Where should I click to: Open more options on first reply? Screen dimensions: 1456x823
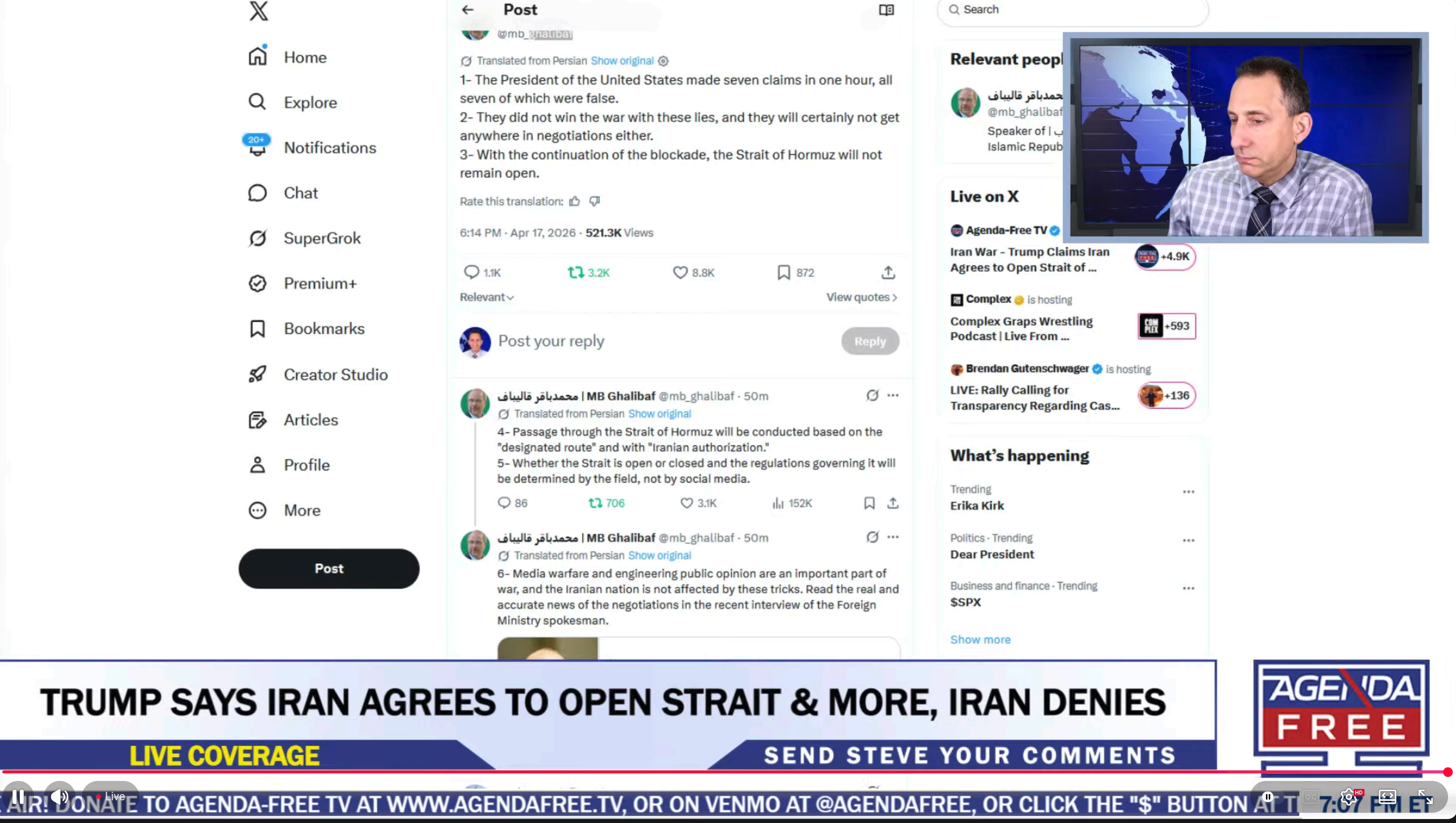pos(893,395)
